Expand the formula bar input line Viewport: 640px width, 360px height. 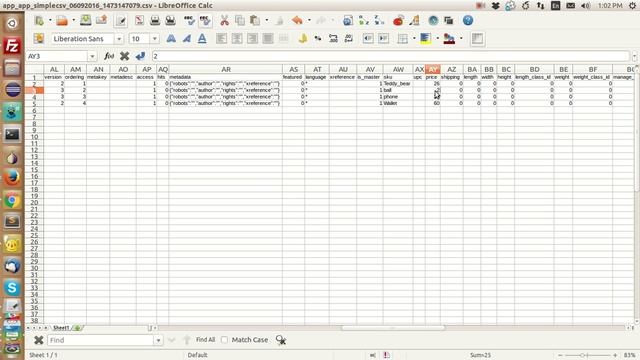click(x=634, y=56)
